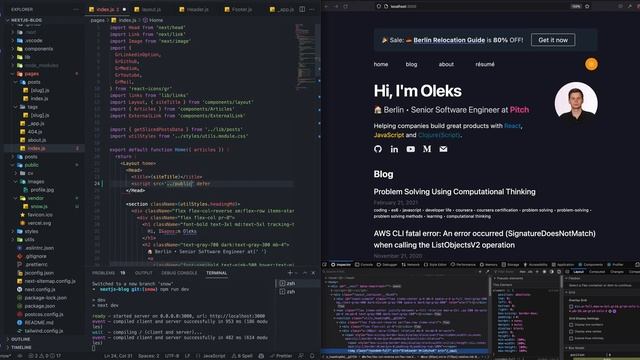
Task: Open the editor more actions ellipsis menu
Action: [312, 9]
